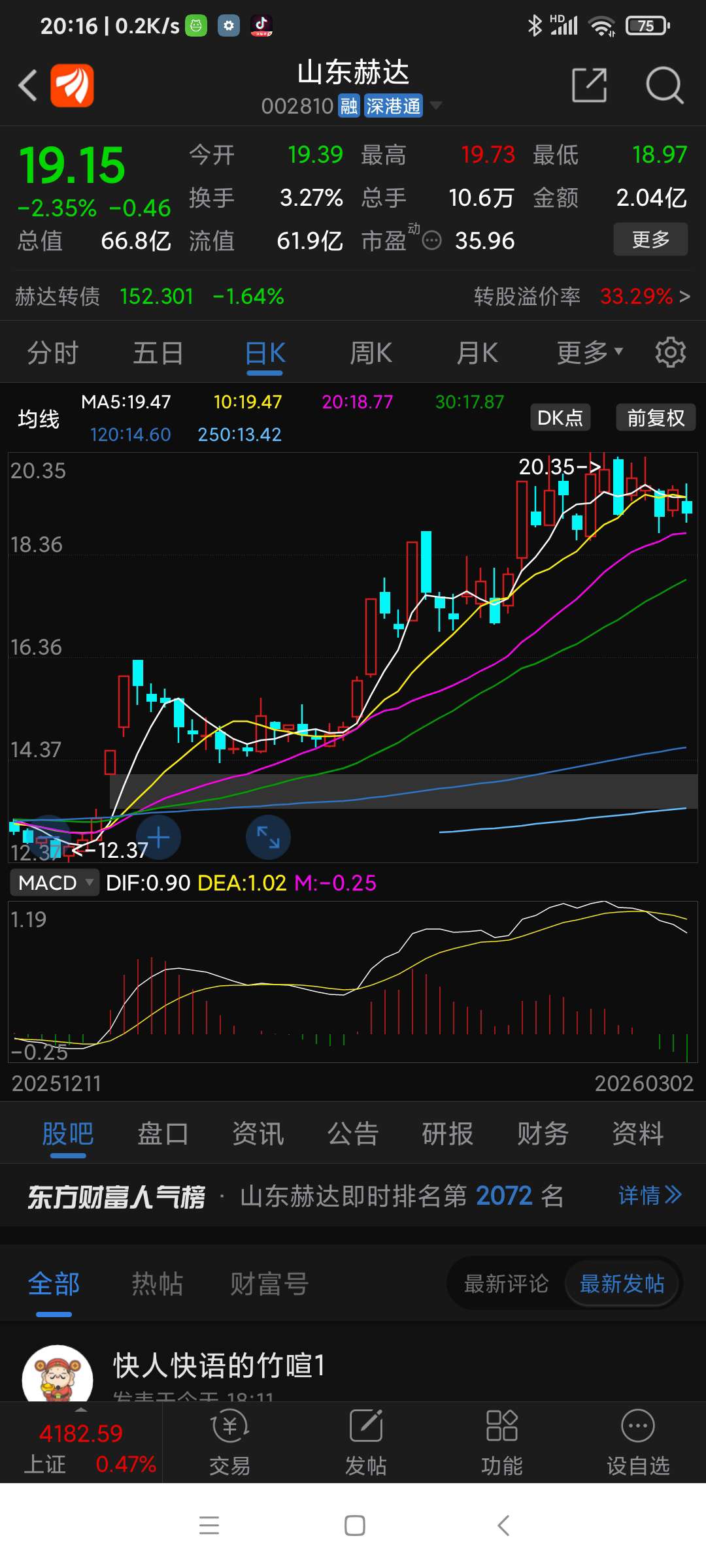Viewport: 706px width, 1568px height.
Task: Tap the stock code 002810
Action: (297, 106)
